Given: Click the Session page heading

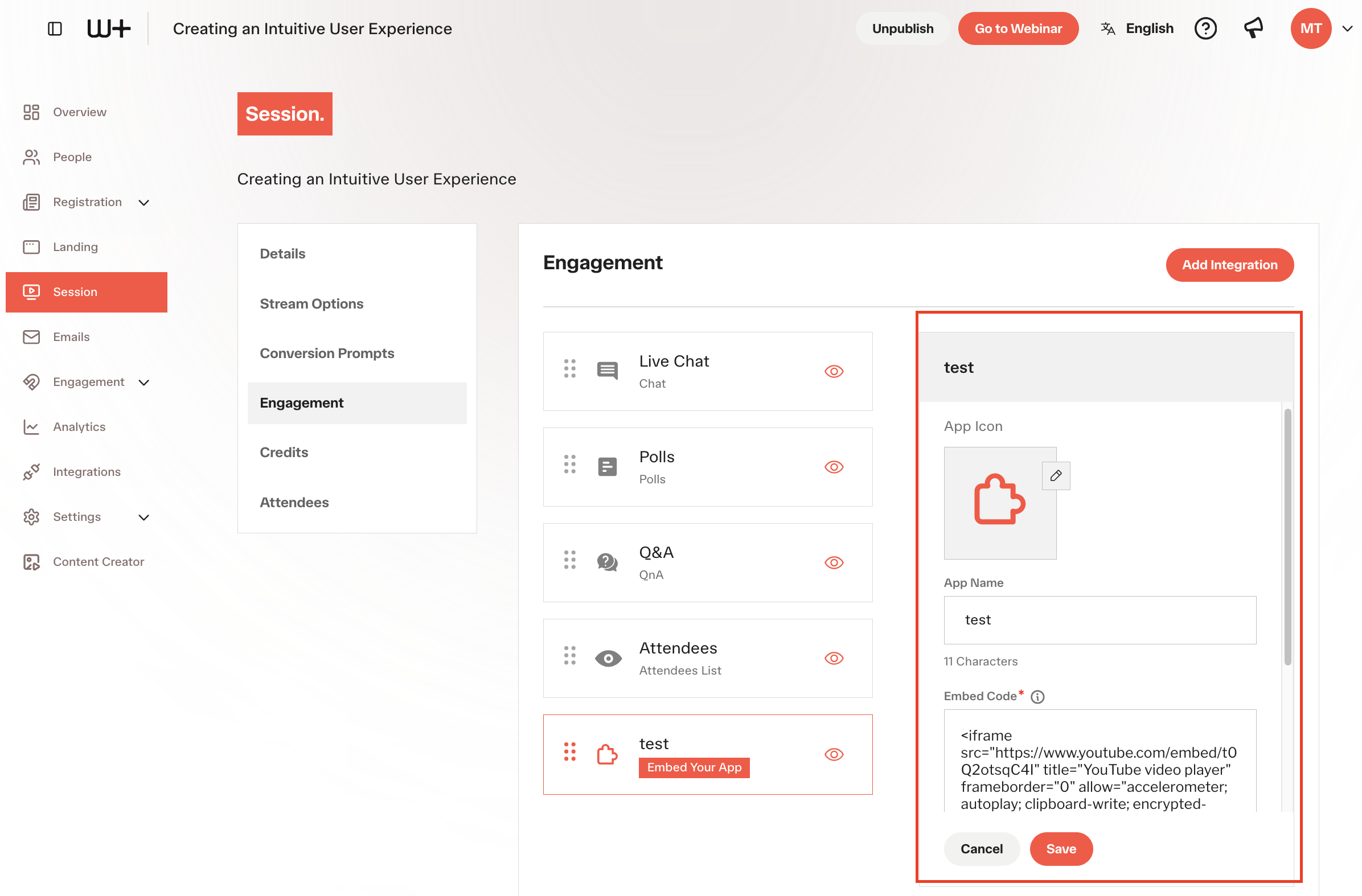Looking at the screenshot, I should (x=285, y=114).
